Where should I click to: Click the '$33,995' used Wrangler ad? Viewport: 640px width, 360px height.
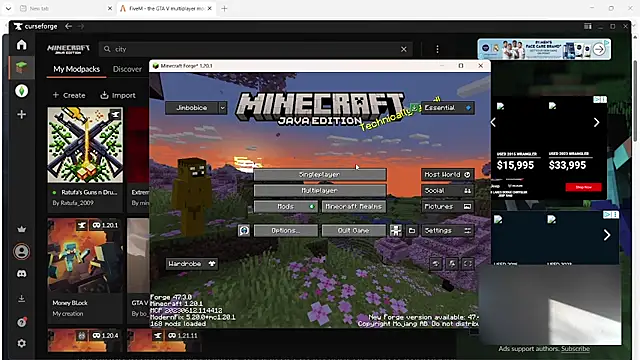pos(567,165)
